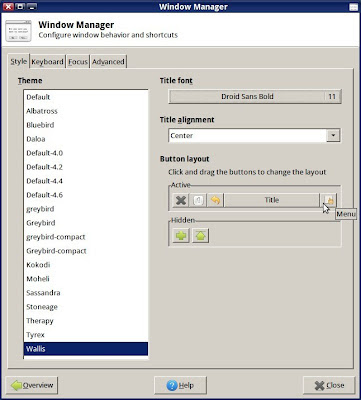Screen dimensions: 361x400
Task: Select the Stoneage theme
Action: [86, 307]
